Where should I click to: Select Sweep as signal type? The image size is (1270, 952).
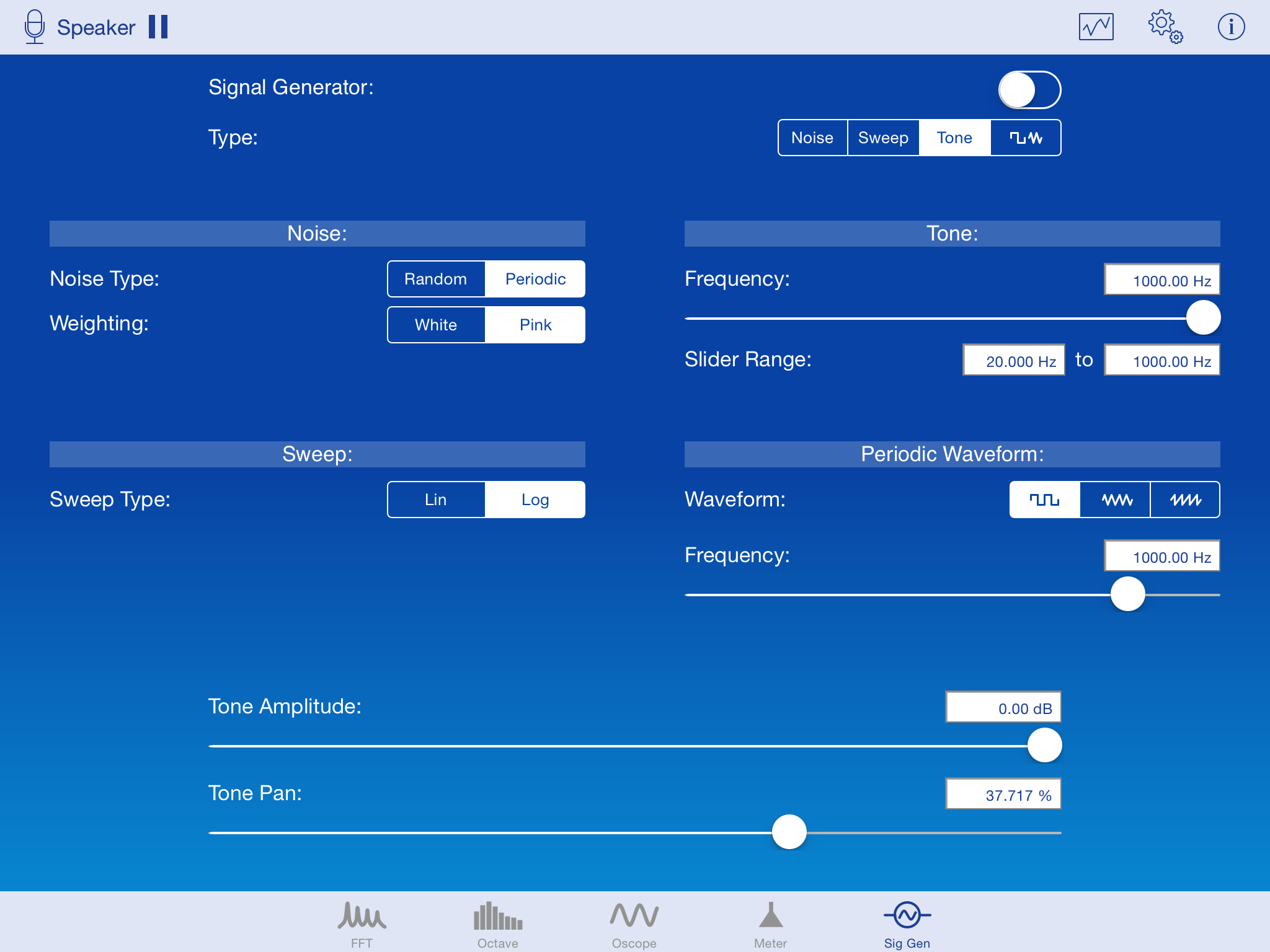point(883,138)
